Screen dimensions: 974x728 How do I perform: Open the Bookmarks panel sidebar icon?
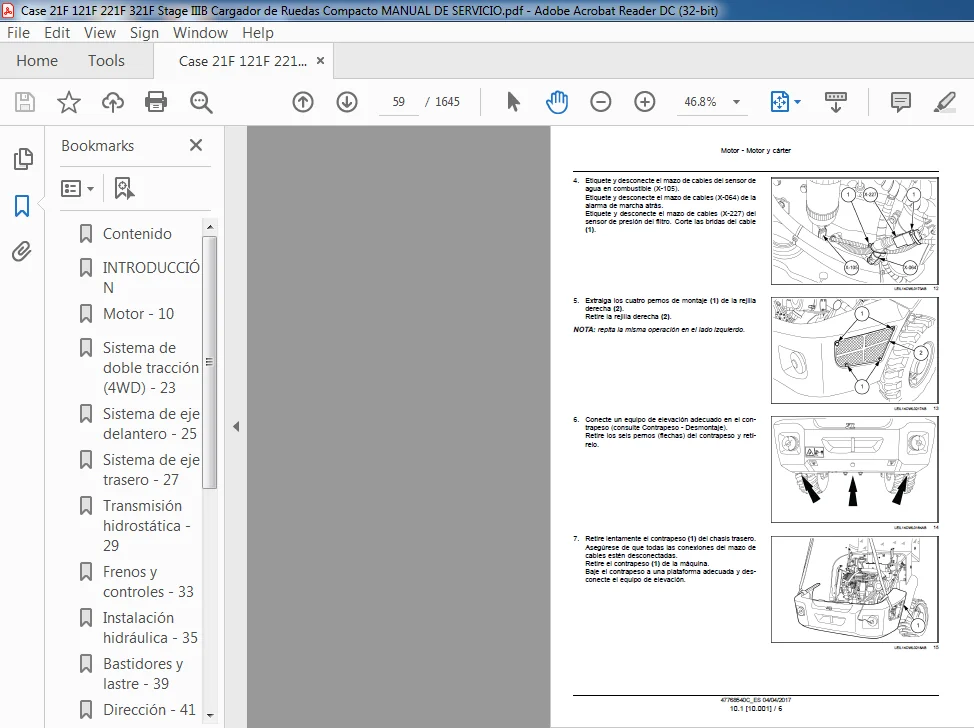[22, 206]
